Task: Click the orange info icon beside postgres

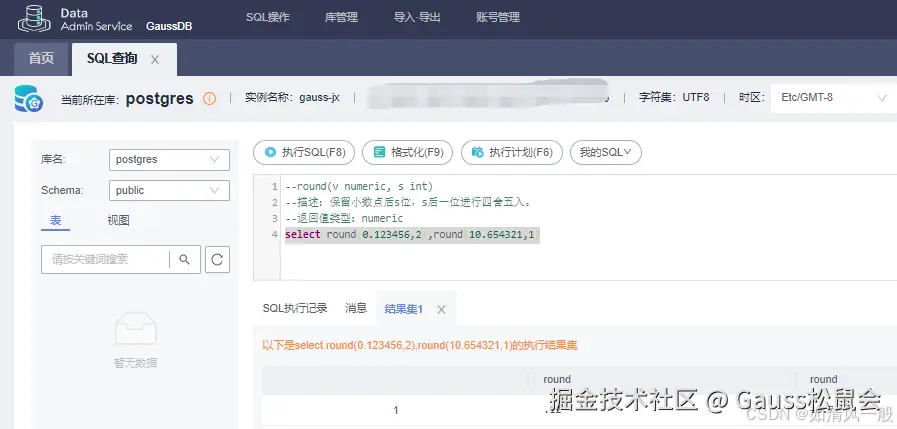Action: (210, 98)
